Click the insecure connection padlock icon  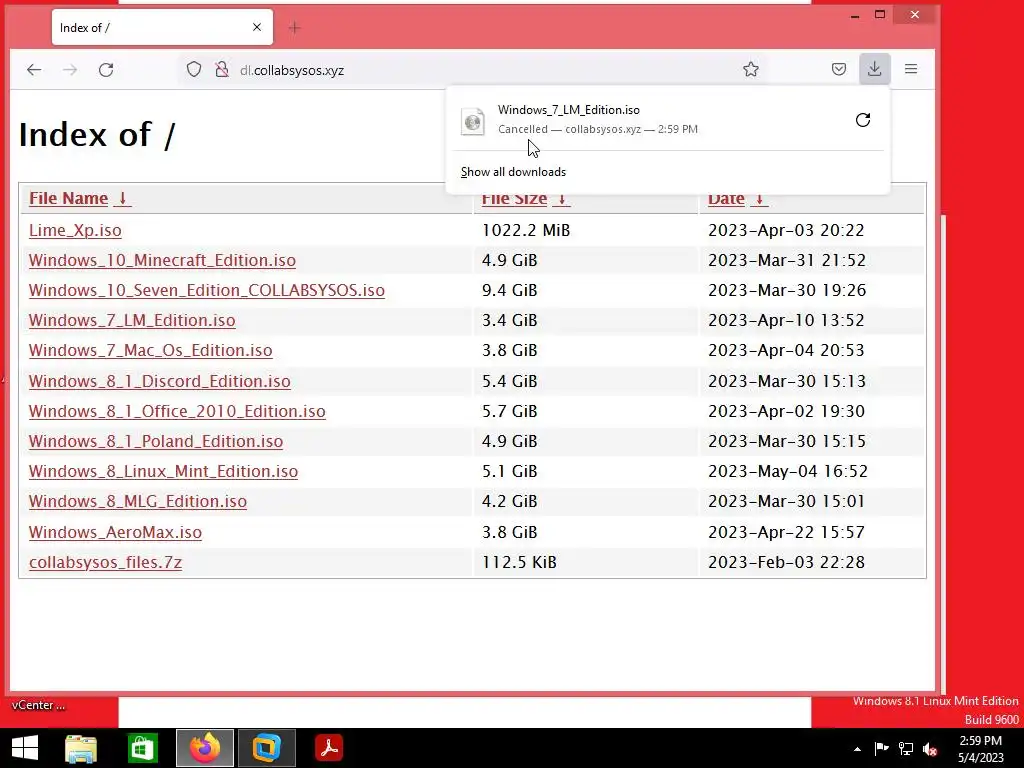point(222,69)
